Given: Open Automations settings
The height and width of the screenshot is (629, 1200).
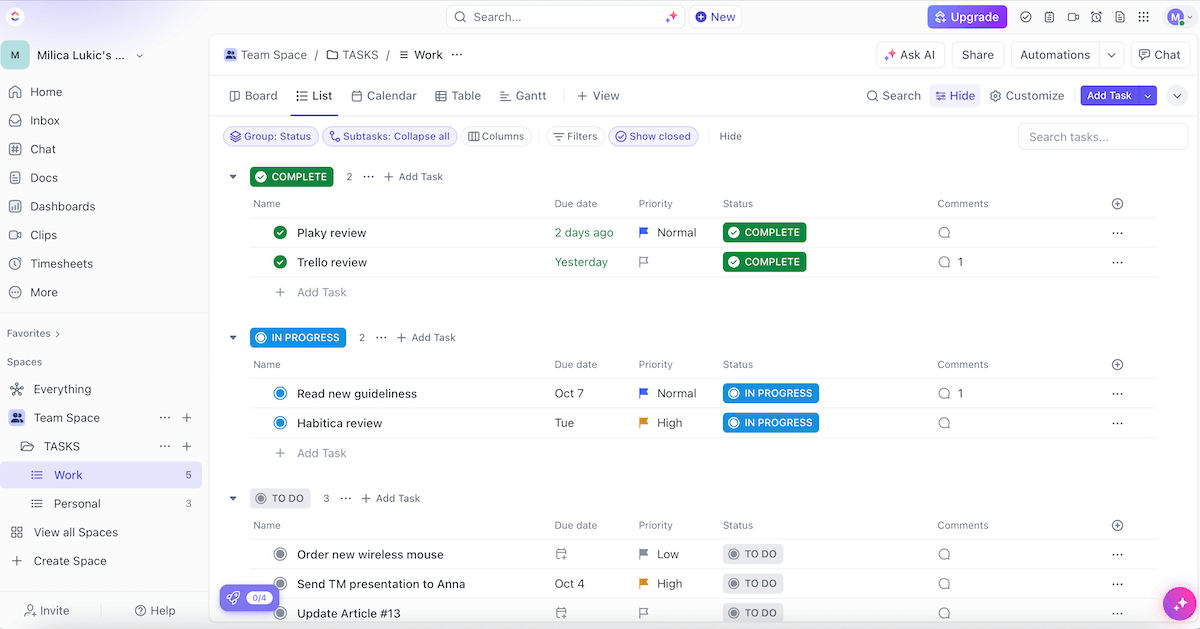Looking at the screenshot, I should tap(1055, 54).
